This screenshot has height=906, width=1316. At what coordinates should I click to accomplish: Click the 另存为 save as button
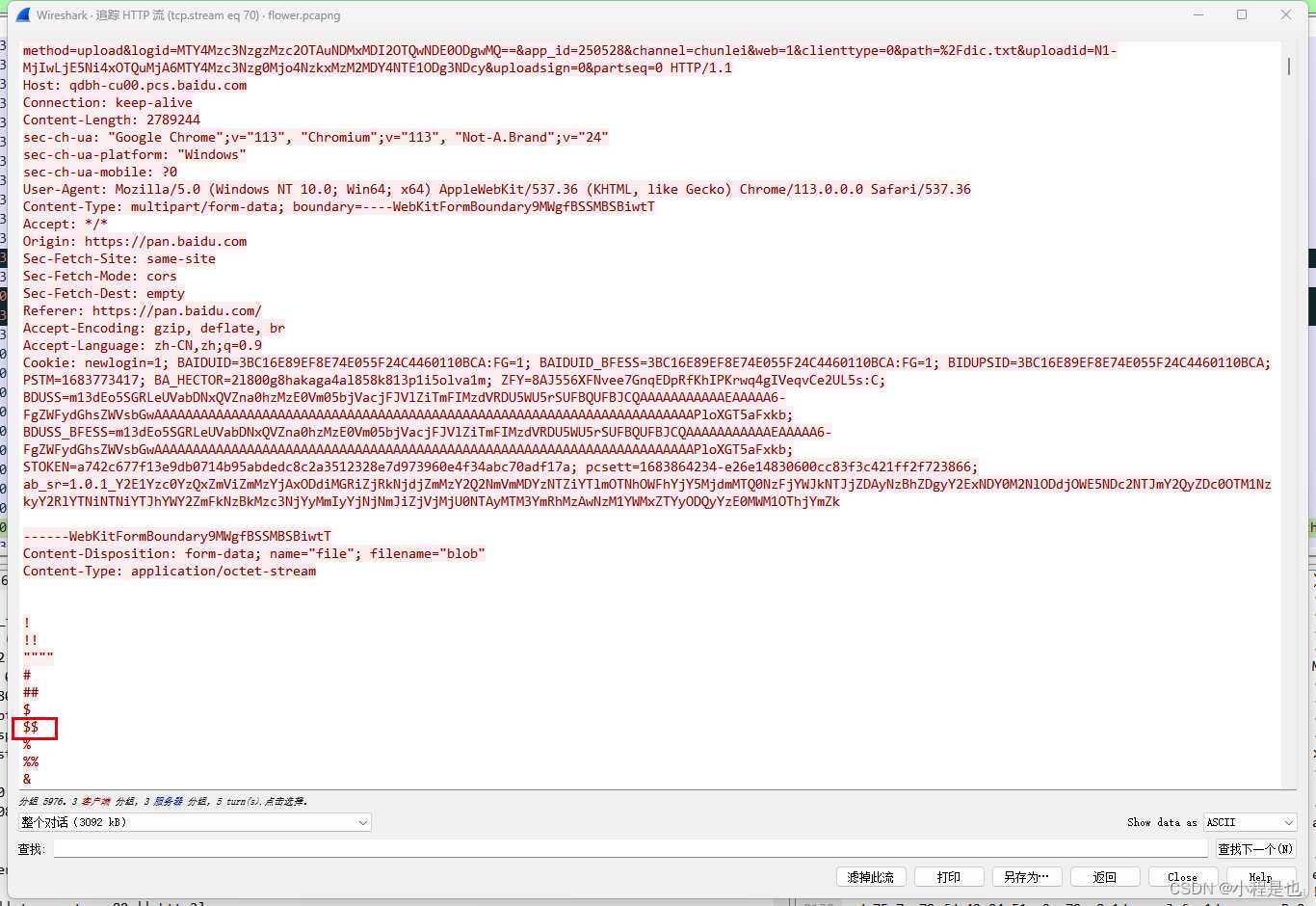pos(1027,877)
